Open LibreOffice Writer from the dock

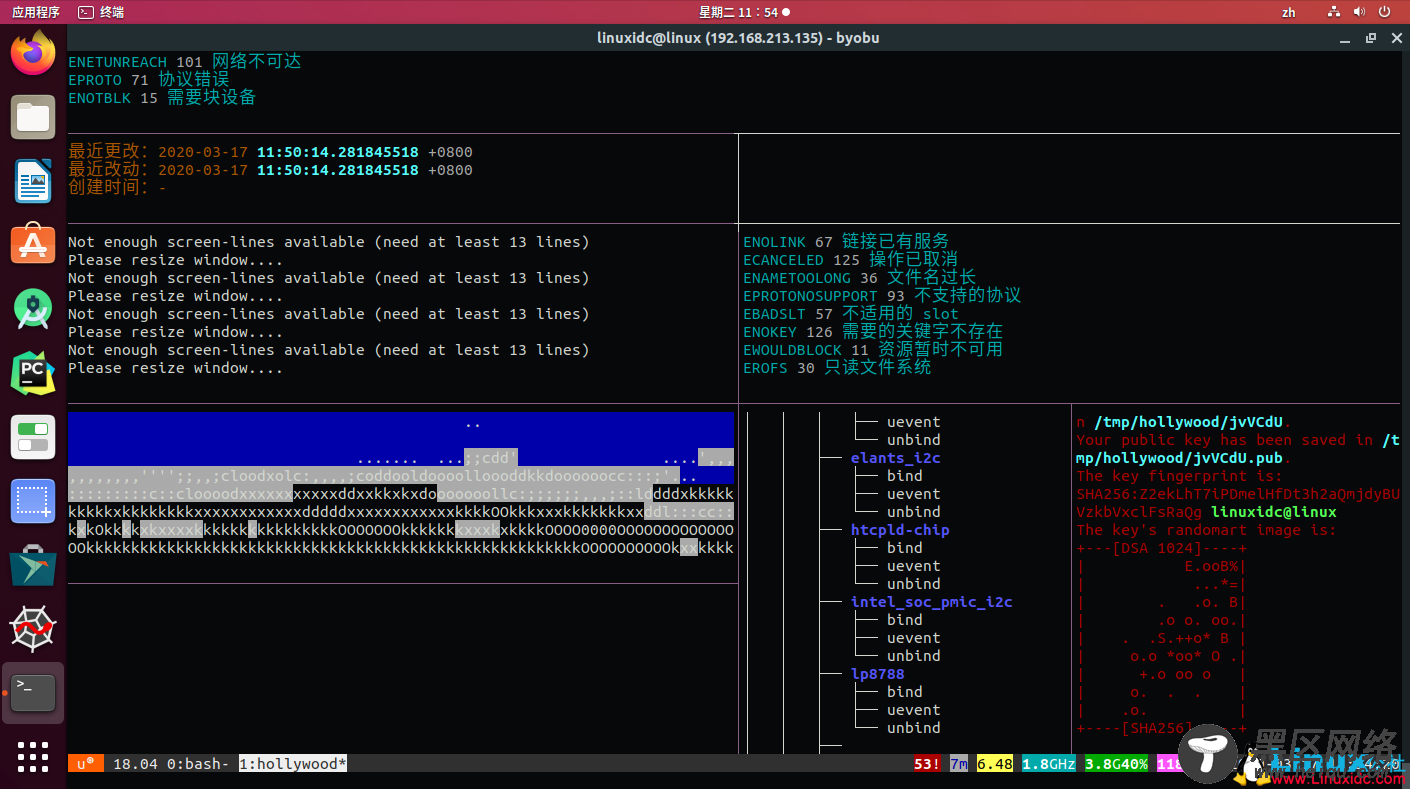point(33,181)
